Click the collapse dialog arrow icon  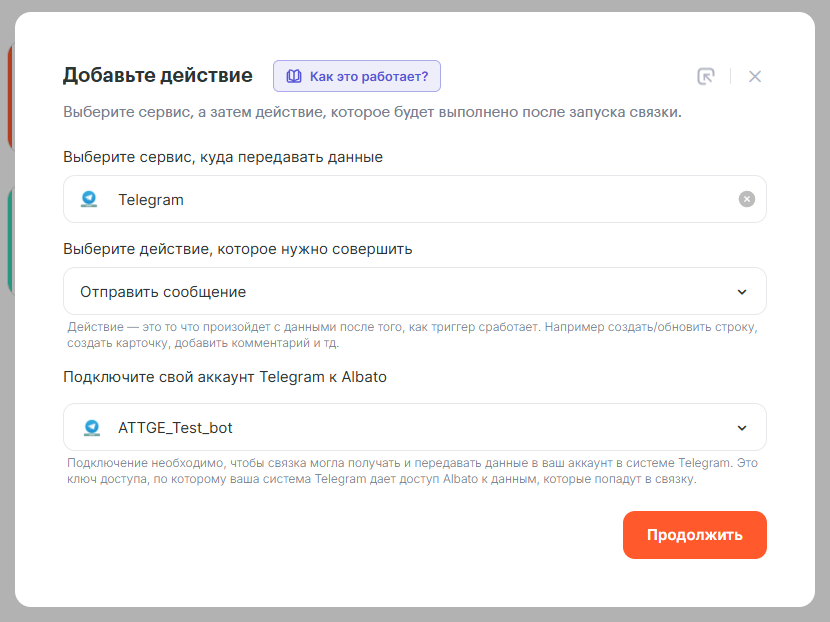(706, 77)
